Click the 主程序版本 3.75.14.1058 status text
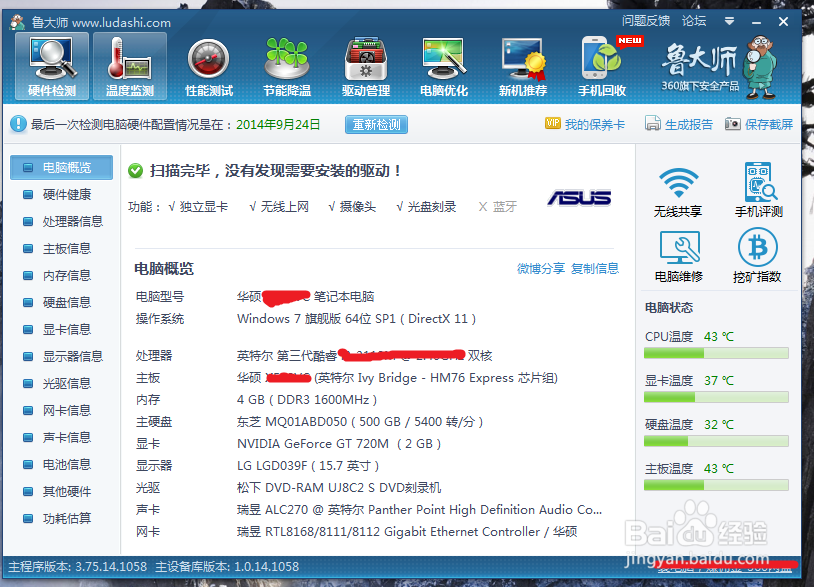814x587 pixels. tap(77, 566)
